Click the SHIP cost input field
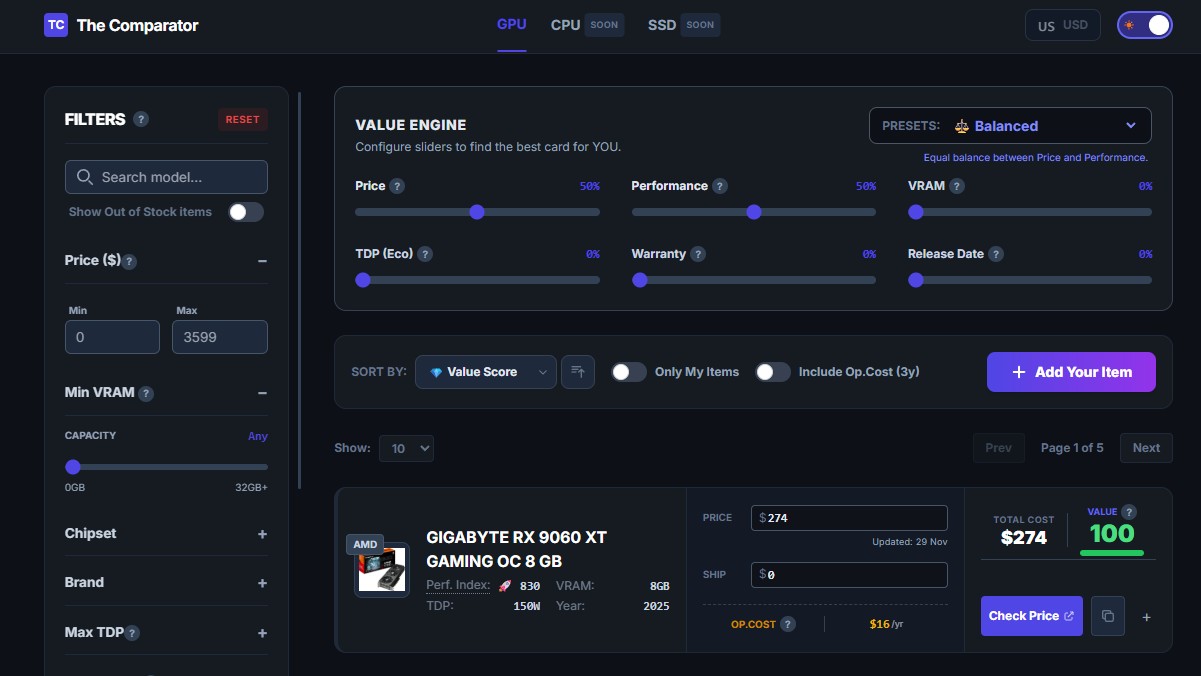Image resolution: width=1201 pixels, height=676 pixels. (849, 575)
